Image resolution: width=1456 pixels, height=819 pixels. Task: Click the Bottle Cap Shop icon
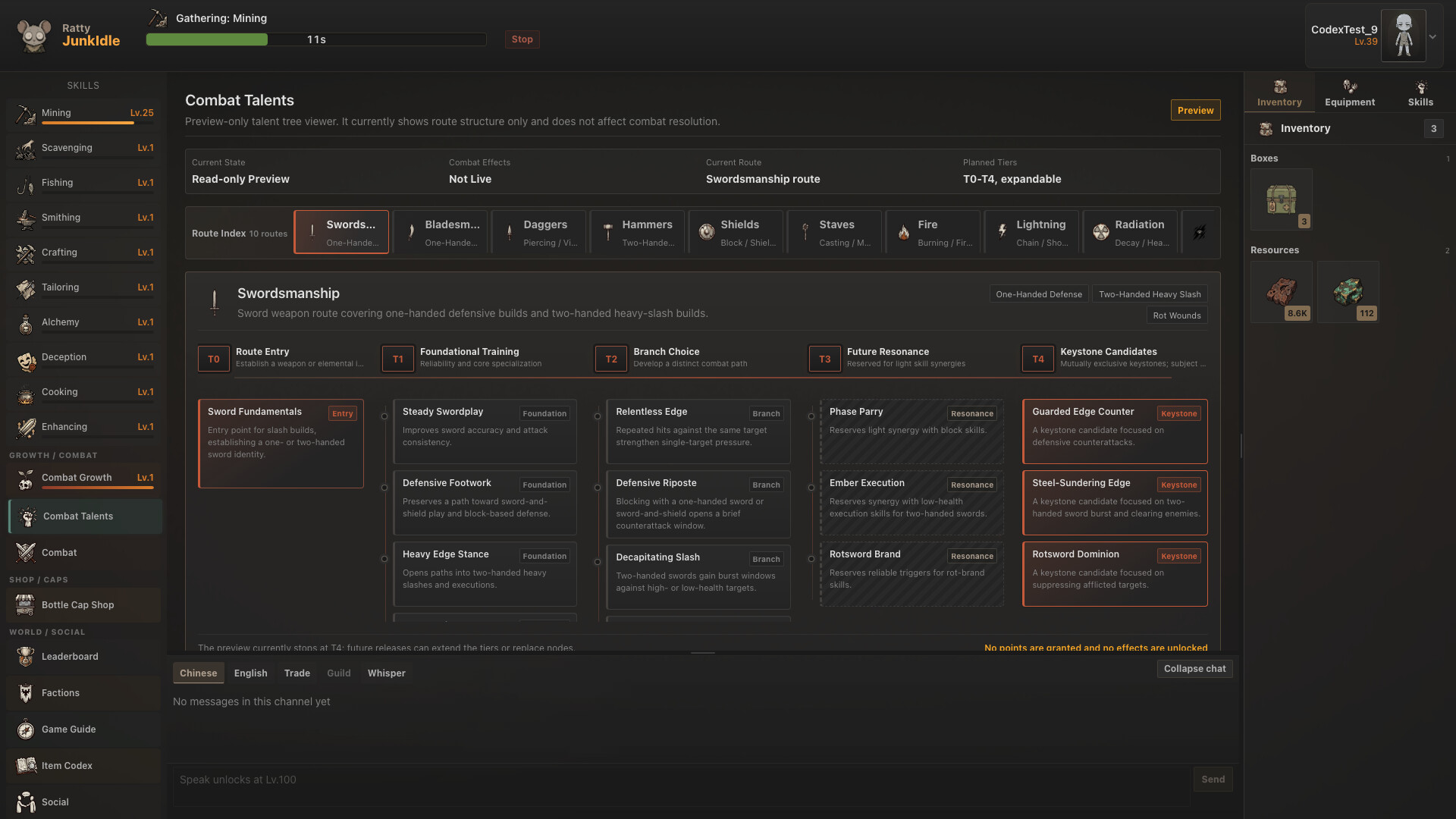25,605
